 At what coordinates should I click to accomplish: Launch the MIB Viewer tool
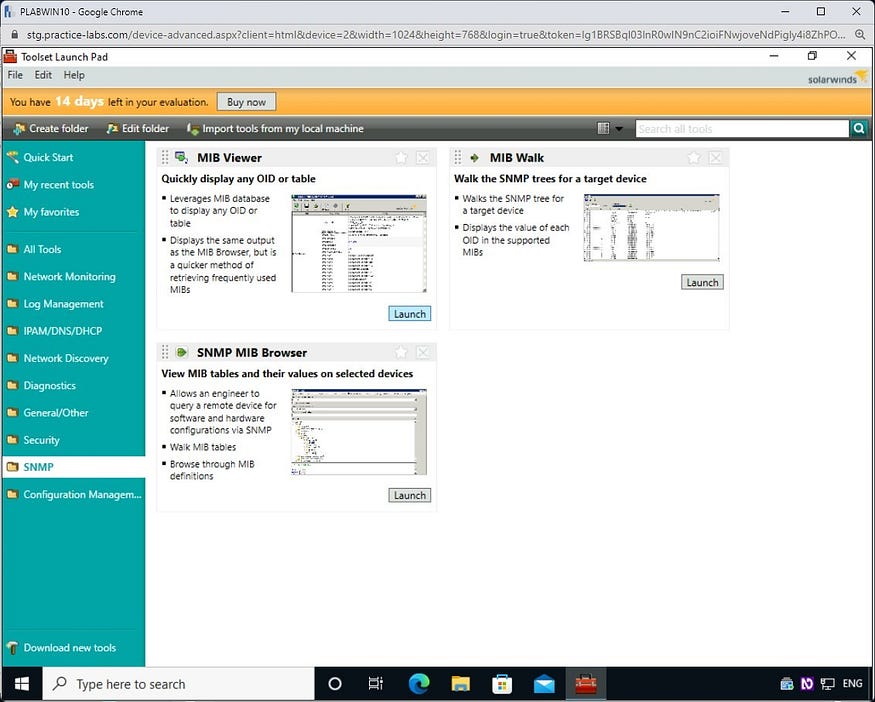410,314
